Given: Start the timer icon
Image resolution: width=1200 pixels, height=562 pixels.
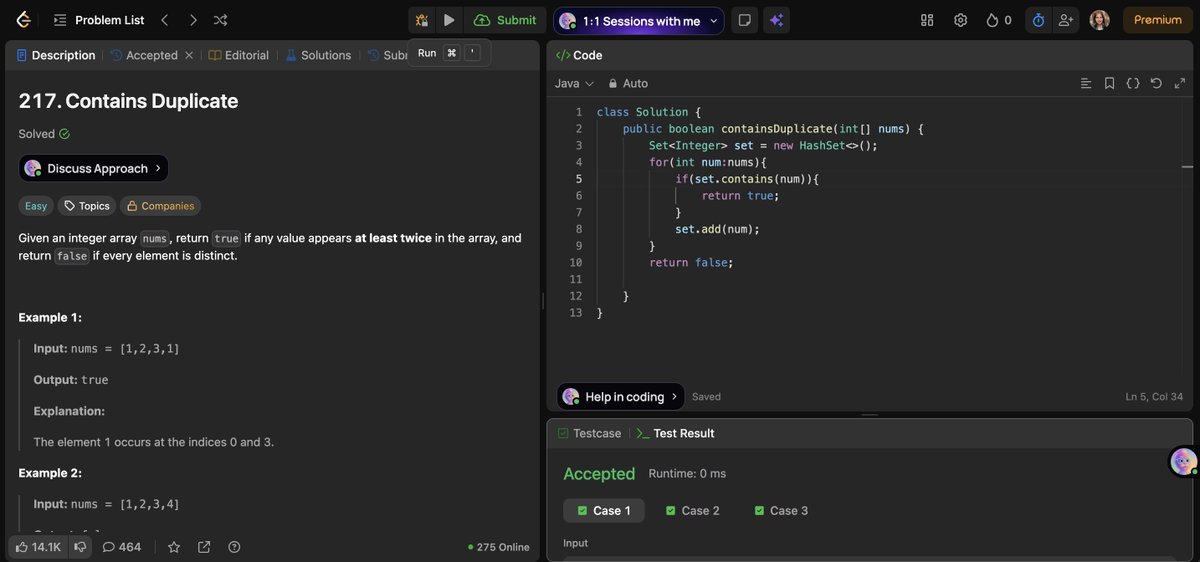Looking at the screenshot, I should pos(1038,20).
